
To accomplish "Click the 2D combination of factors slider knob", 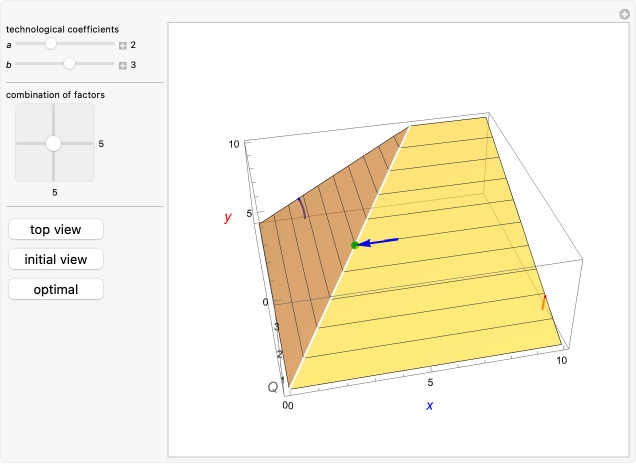I will pos(54,143).
